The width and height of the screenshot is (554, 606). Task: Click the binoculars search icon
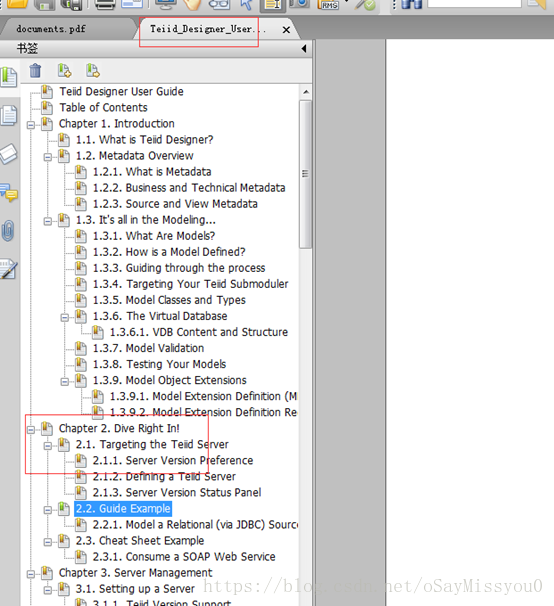point(411,4)
